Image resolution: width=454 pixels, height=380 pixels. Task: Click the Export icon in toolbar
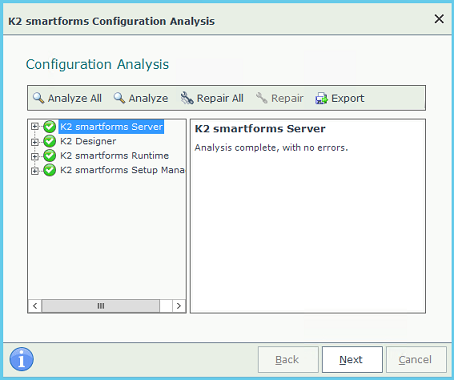click(x=321, y=98)
